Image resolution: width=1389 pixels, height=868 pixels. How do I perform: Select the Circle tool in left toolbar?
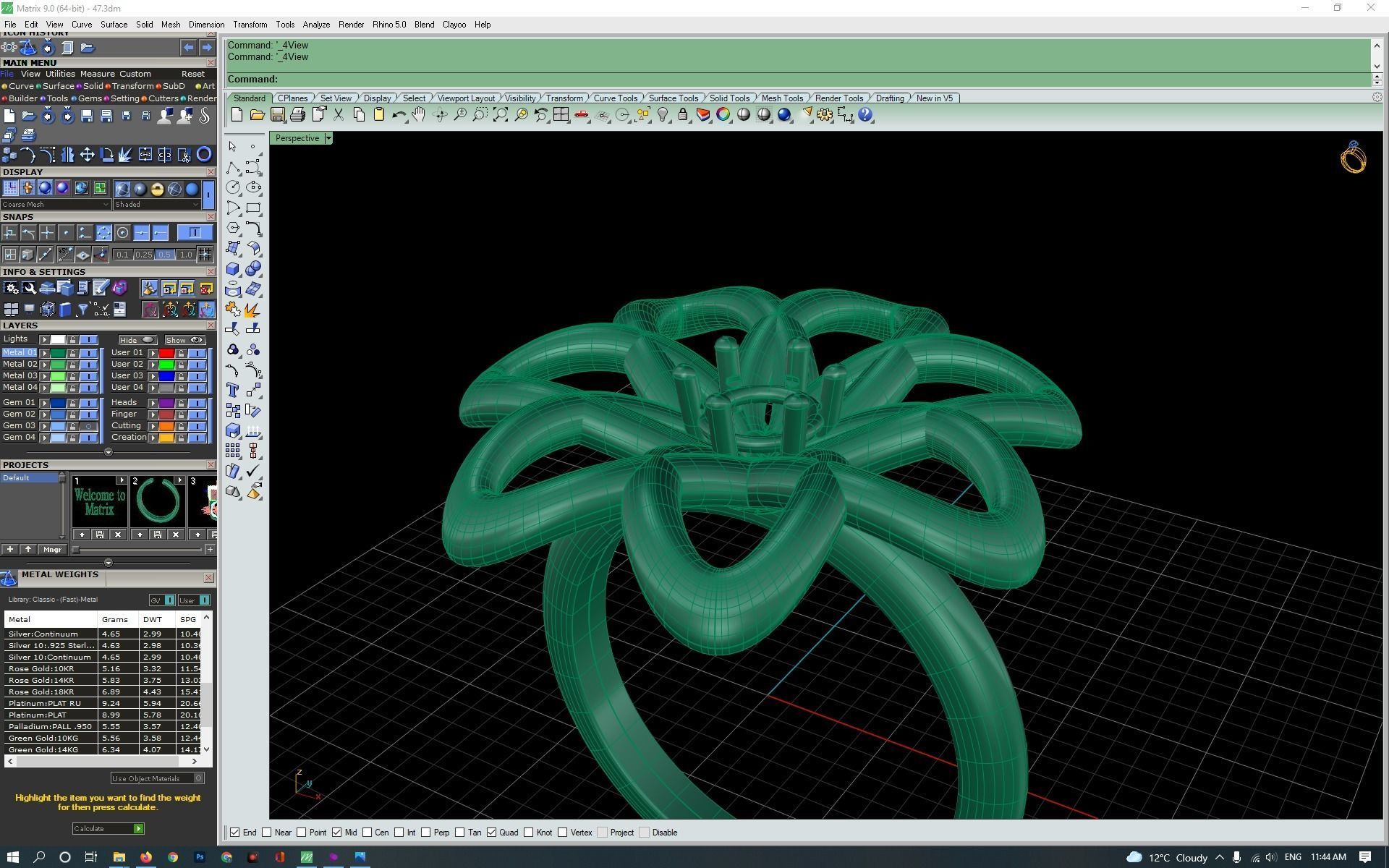click(x=233, y=187)
